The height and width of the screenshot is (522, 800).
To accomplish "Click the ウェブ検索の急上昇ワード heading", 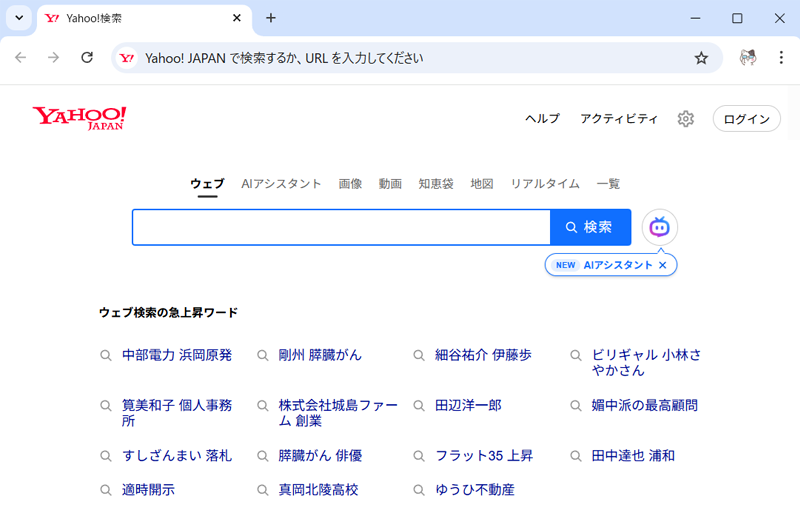I will (x=168, y=312).
